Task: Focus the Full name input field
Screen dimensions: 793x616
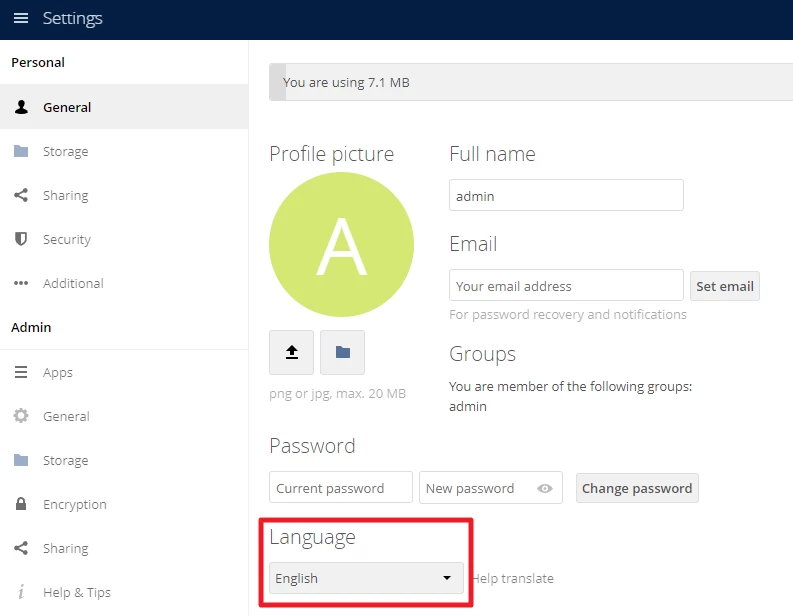Action: pyautogui.click(x=566, y=196)
